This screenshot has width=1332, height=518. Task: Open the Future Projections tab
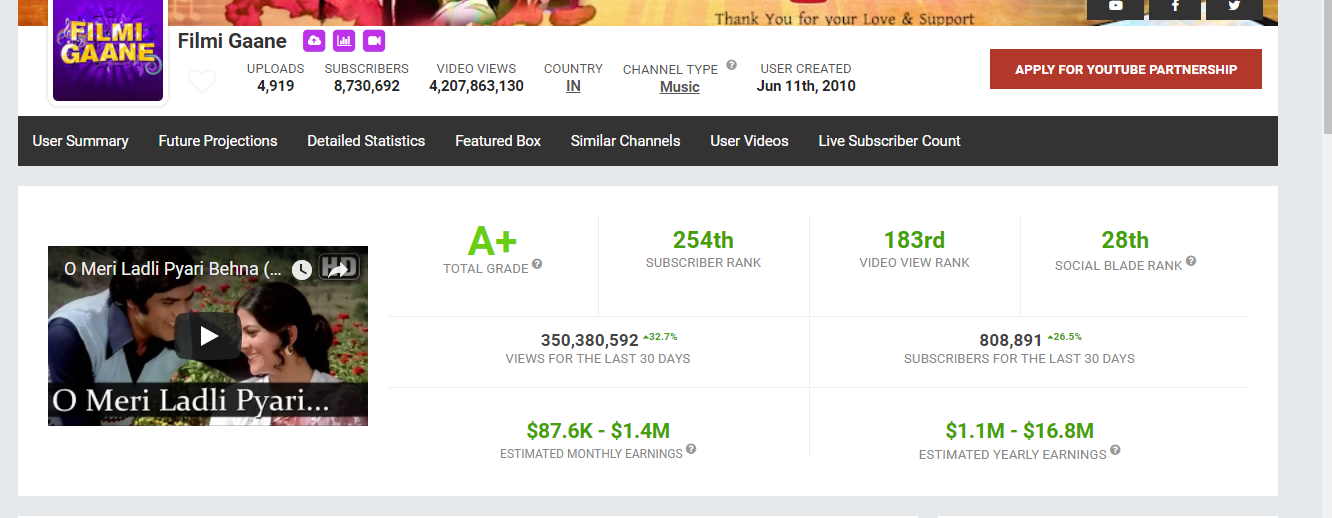click(218, 141)
